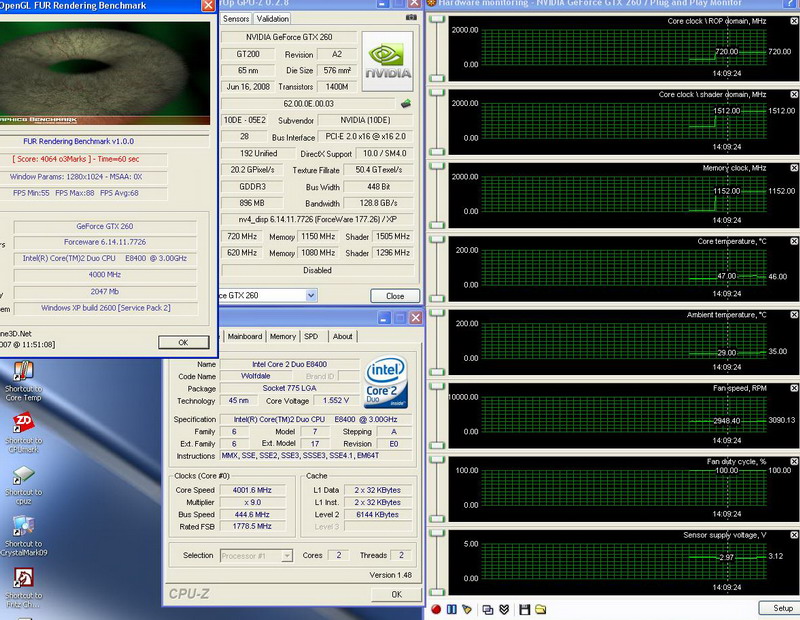Viewport: 800px width, 620px height.
Task: Click the 1.552 V core voltage value
Action: click(336, 401)
